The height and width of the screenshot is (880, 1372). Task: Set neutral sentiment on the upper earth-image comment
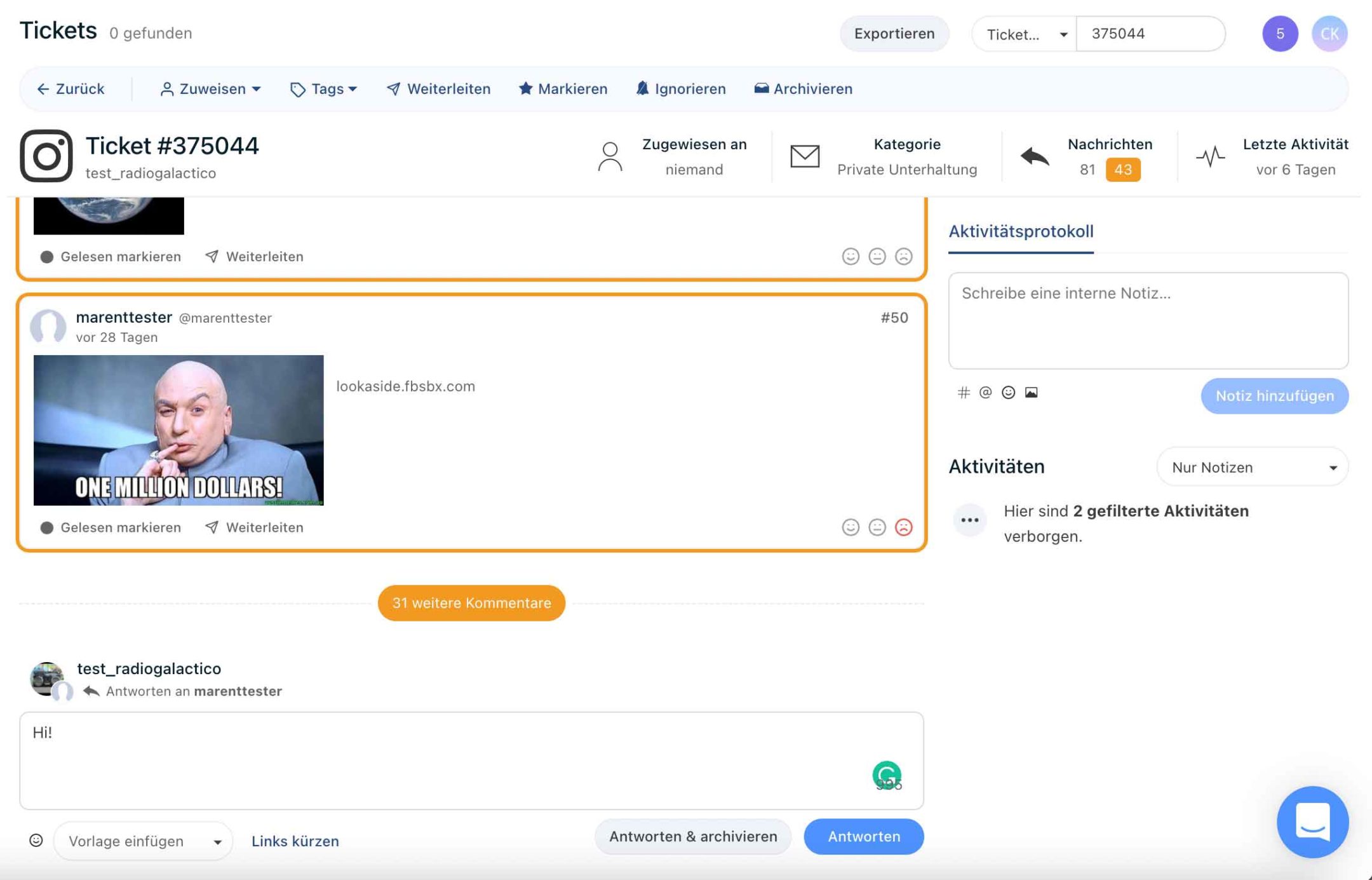[877, 256]
